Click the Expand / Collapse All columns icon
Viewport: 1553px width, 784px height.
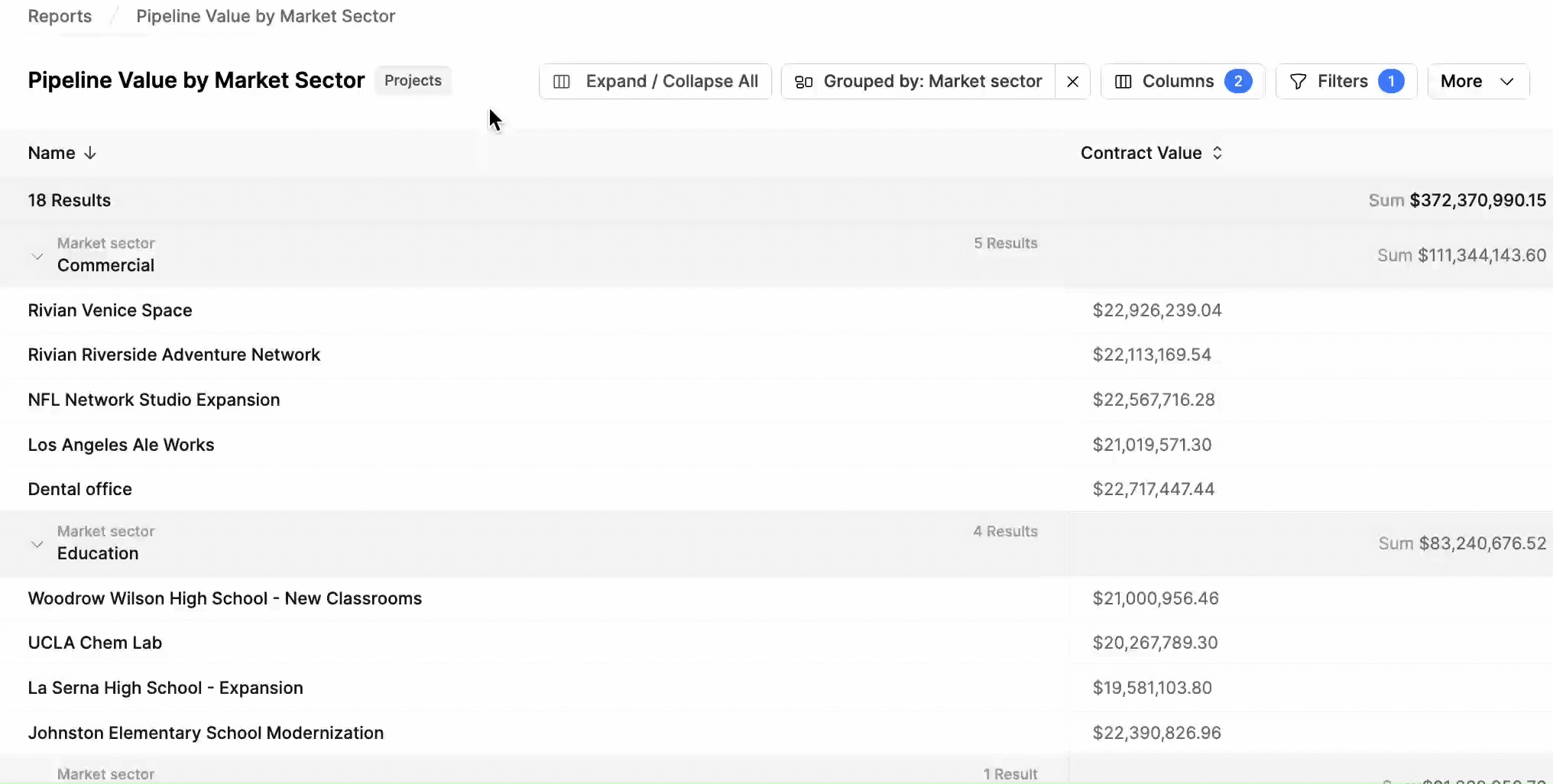(x=562, y=82)
